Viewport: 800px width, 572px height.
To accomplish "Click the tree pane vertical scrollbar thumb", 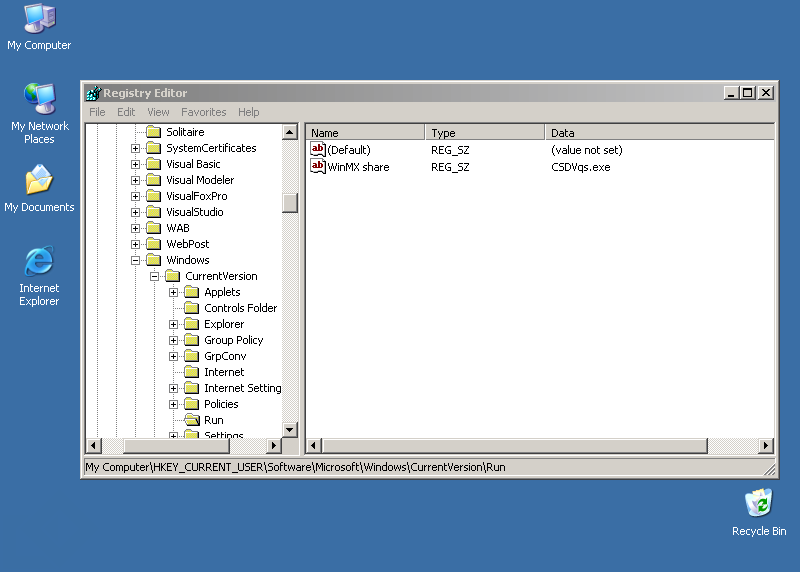I will (290, 203).
